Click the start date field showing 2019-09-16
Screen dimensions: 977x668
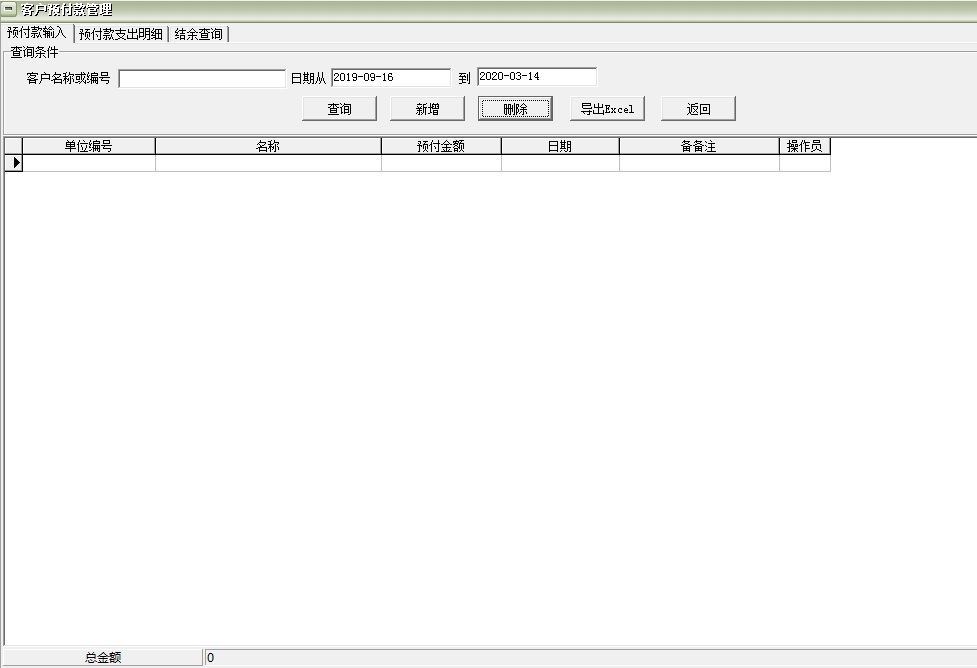coord(392,76)
